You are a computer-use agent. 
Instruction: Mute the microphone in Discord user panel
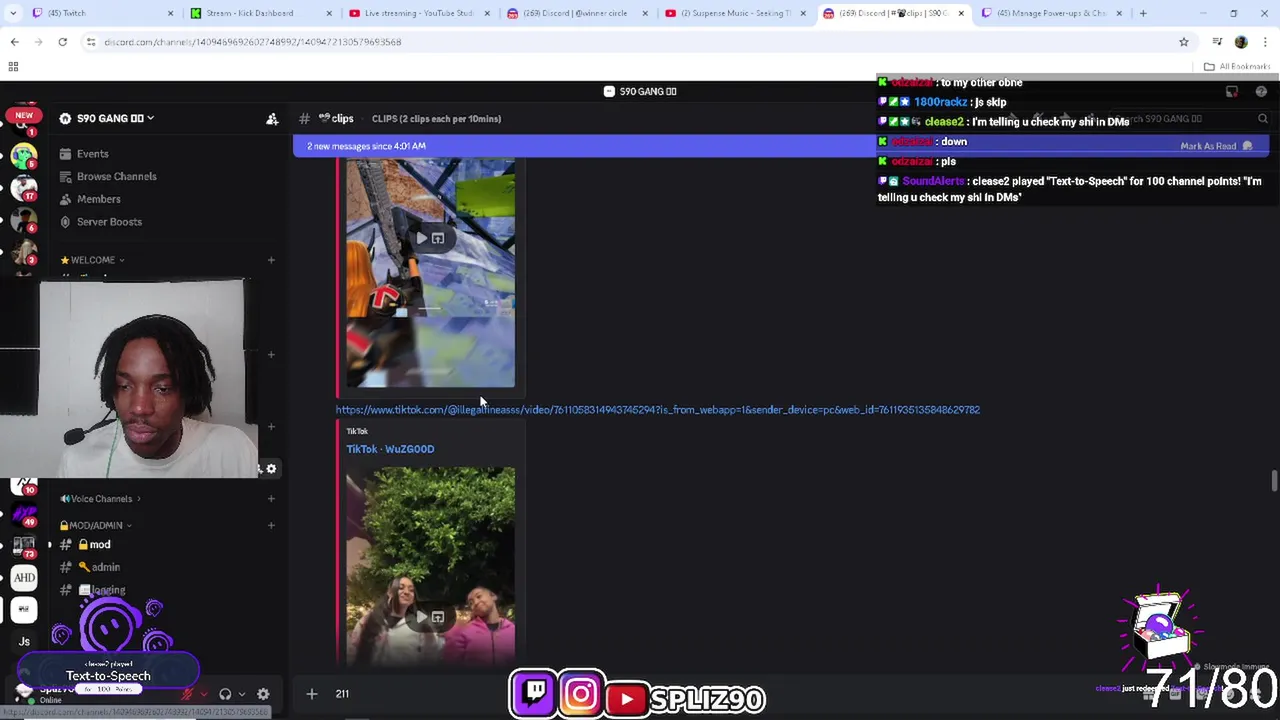pos(187,694)
